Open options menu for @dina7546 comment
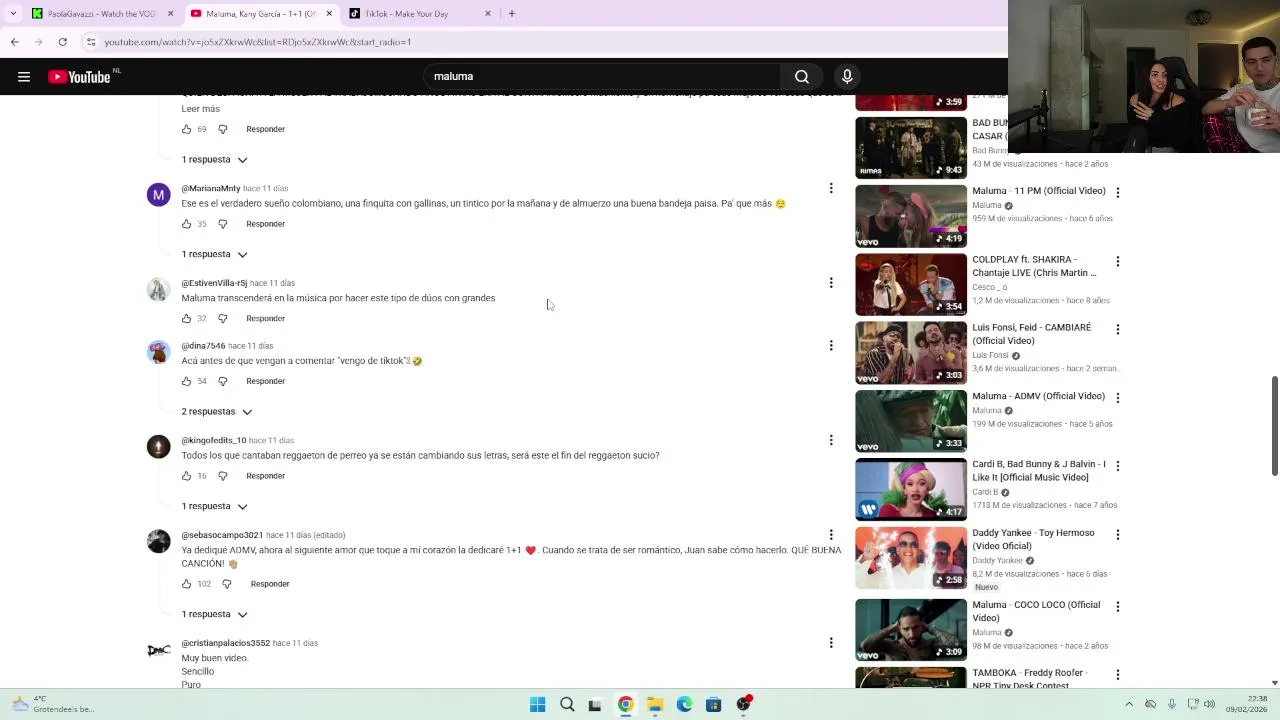 point(830,346)
